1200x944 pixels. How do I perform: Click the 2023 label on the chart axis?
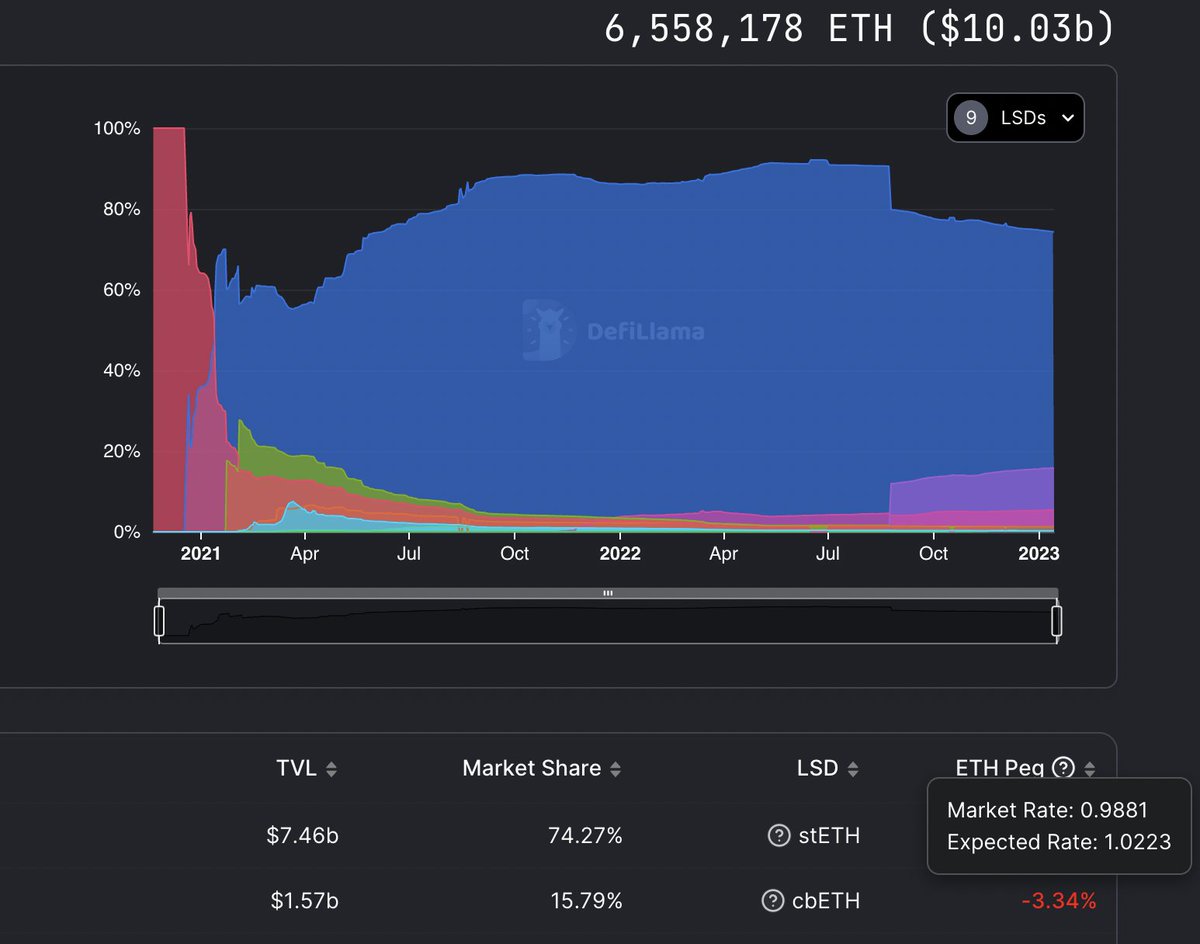click(1040, 553)
